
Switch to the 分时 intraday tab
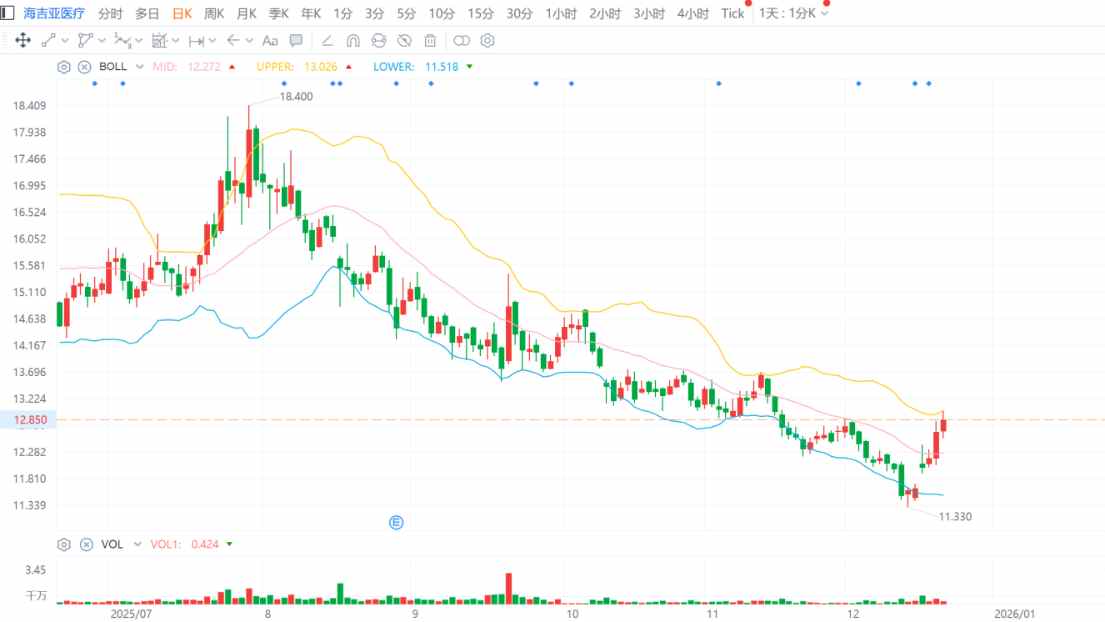[x=110, y=14]
